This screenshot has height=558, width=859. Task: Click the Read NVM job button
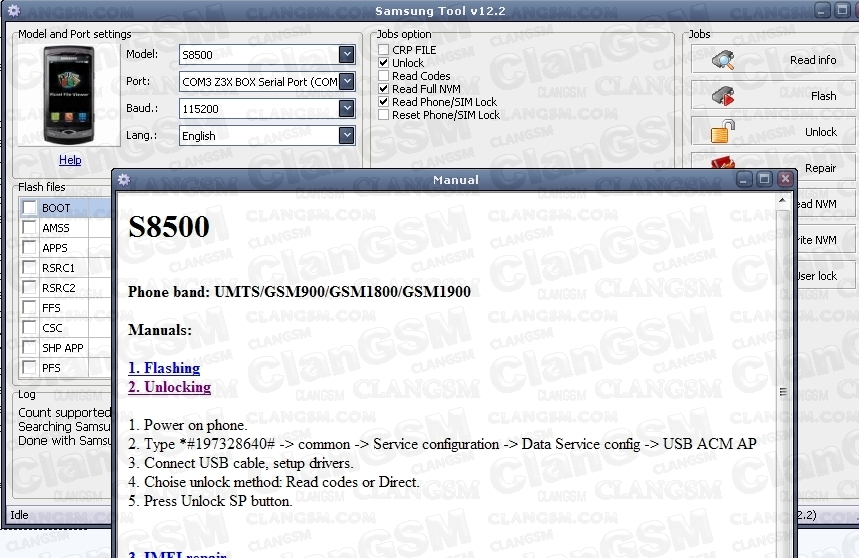[x=826, y=204]
